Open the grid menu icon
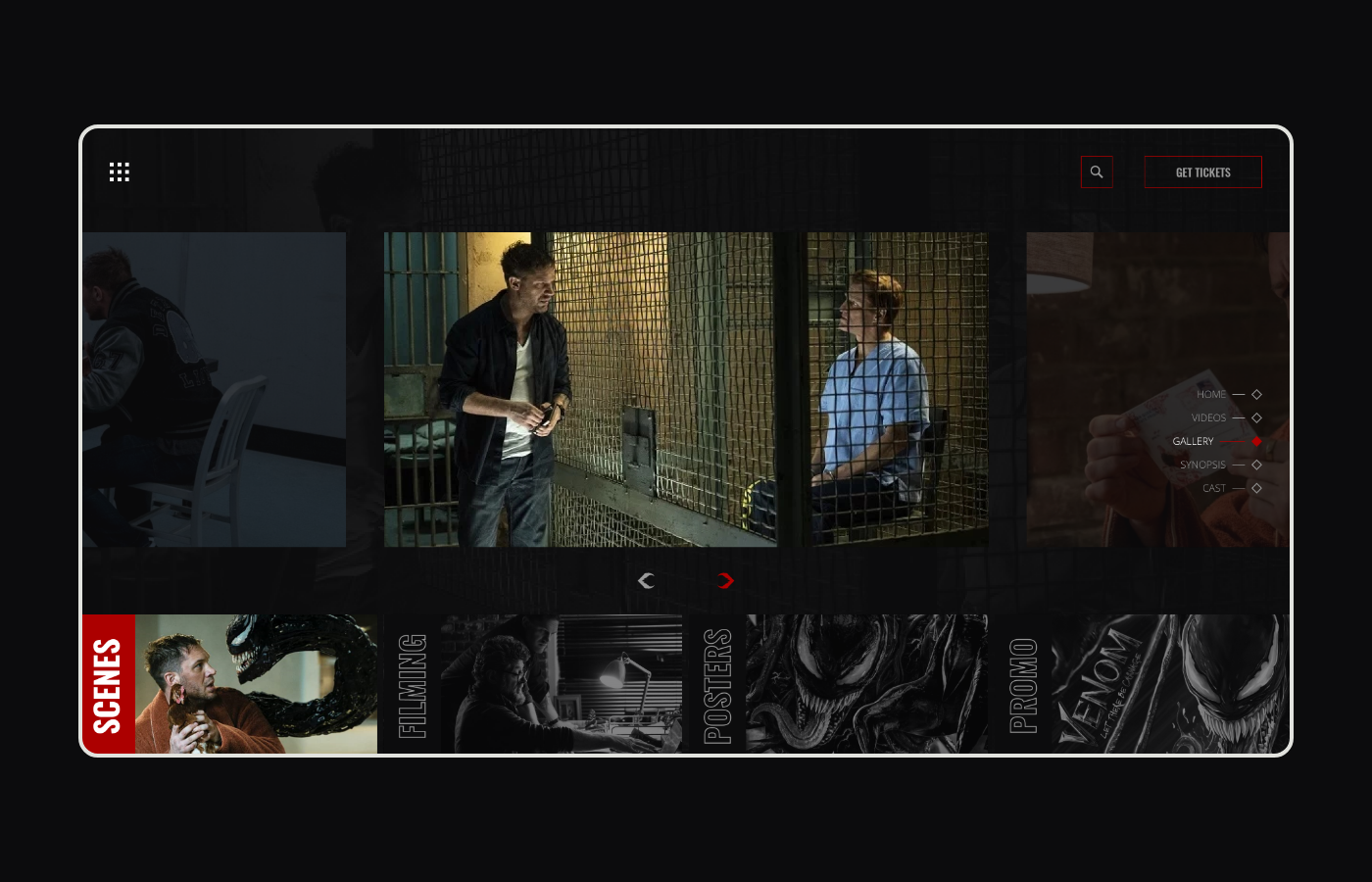 click(x=120, y=172)
